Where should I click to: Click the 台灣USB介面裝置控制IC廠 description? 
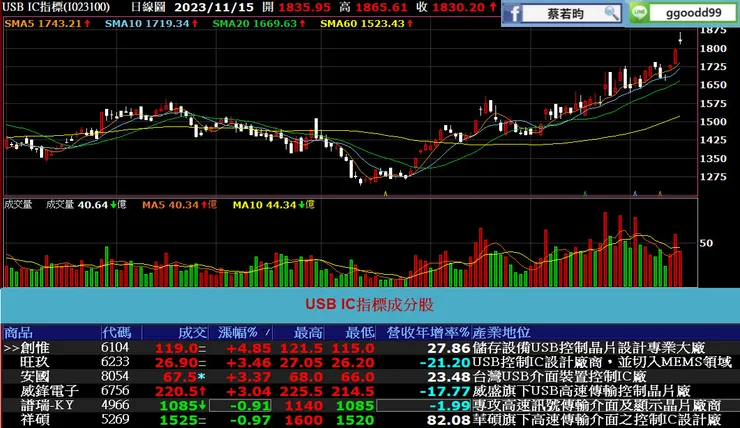(559, 377)
